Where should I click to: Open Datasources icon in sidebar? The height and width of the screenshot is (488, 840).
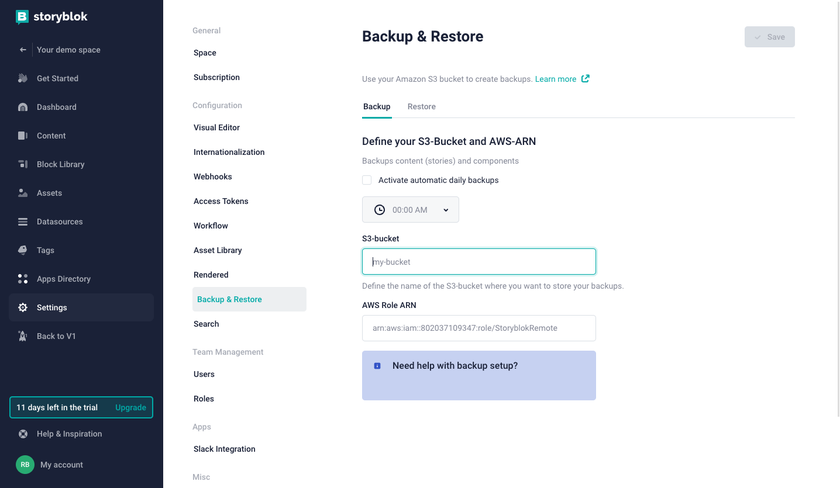click(23, 222)
